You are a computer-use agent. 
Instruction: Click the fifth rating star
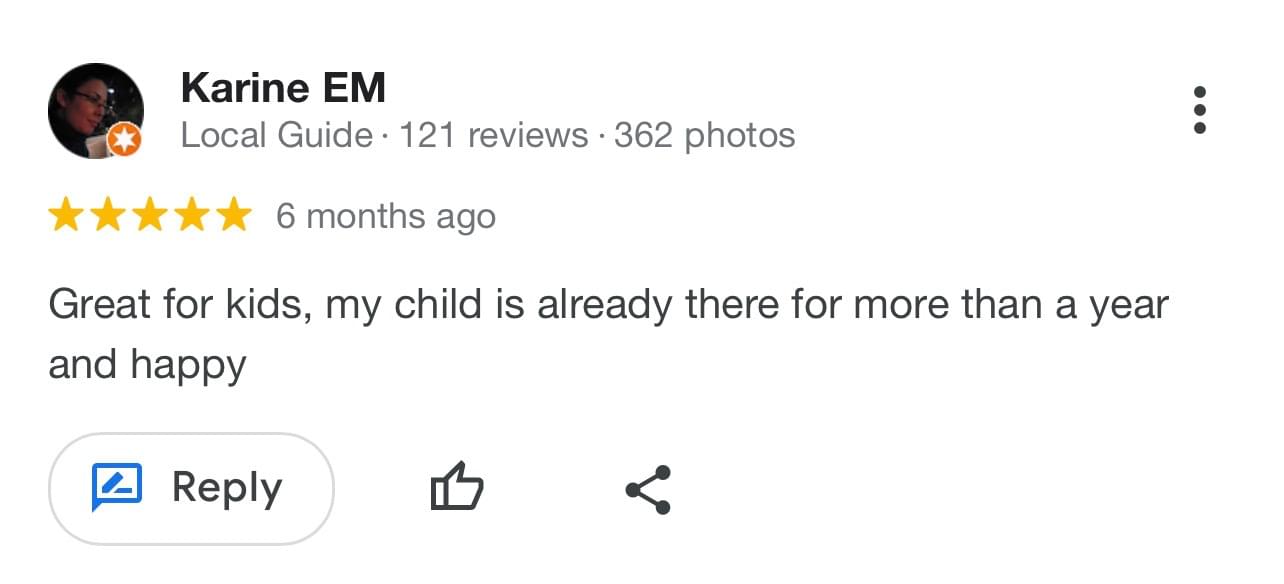(234, 215)
